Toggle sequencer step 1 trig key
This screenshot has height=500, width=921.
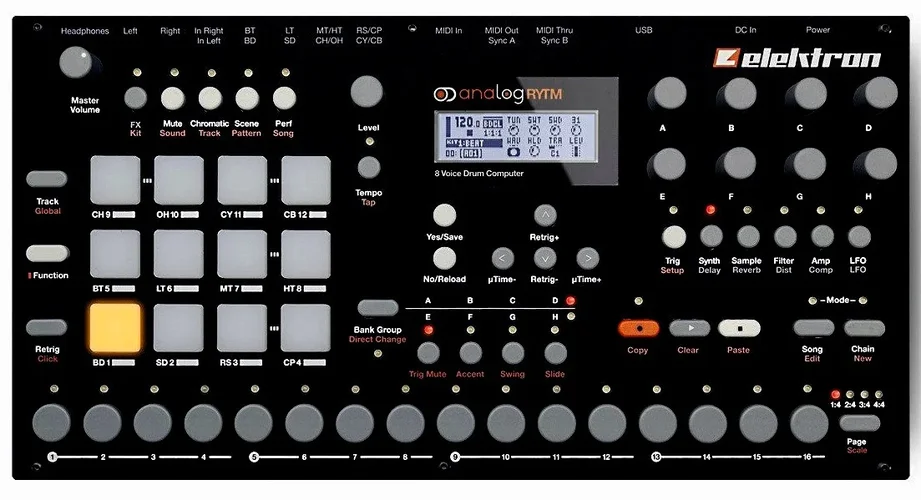(51, 422)
